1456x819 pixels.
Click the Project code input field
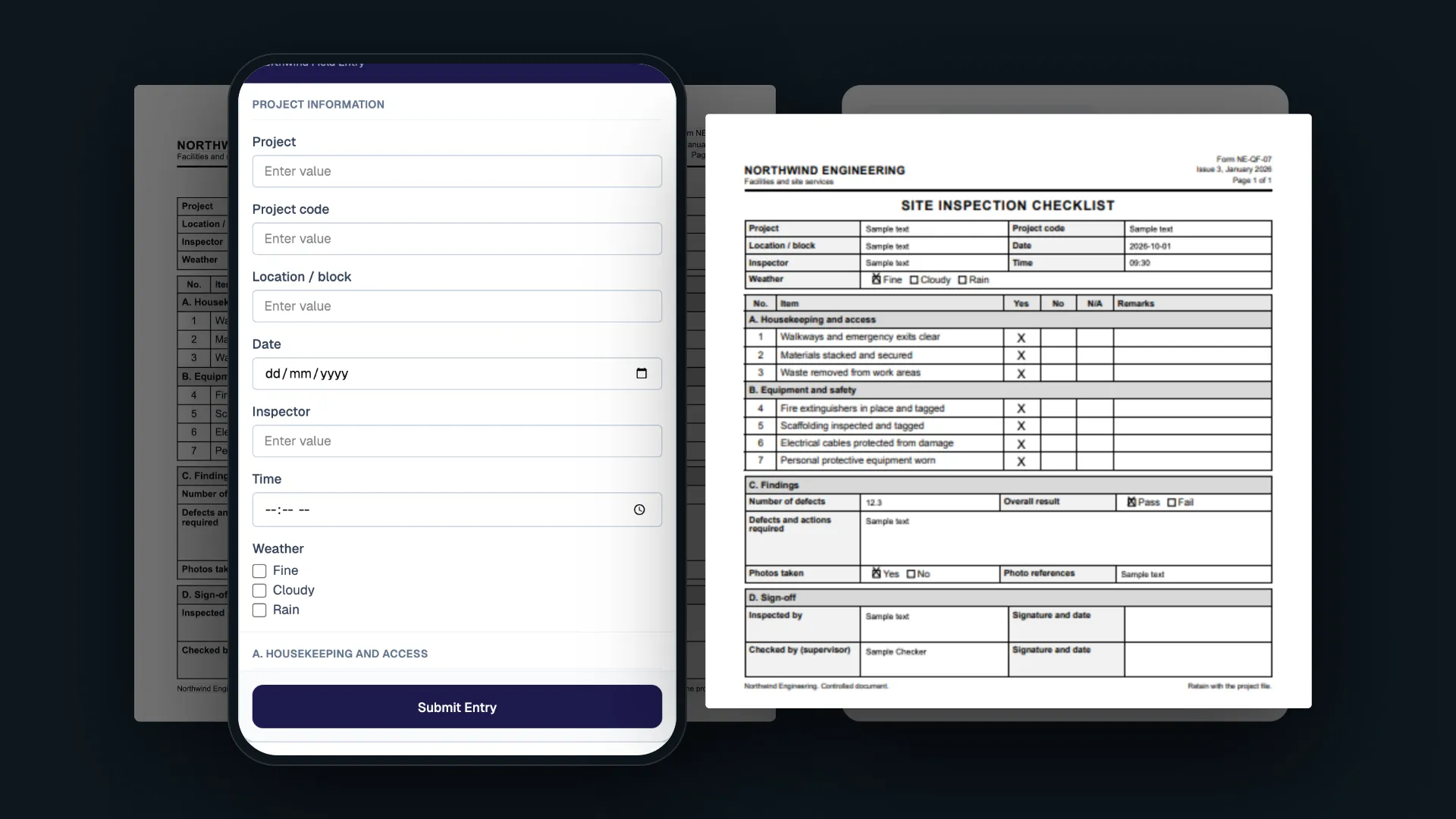point(457,239)
